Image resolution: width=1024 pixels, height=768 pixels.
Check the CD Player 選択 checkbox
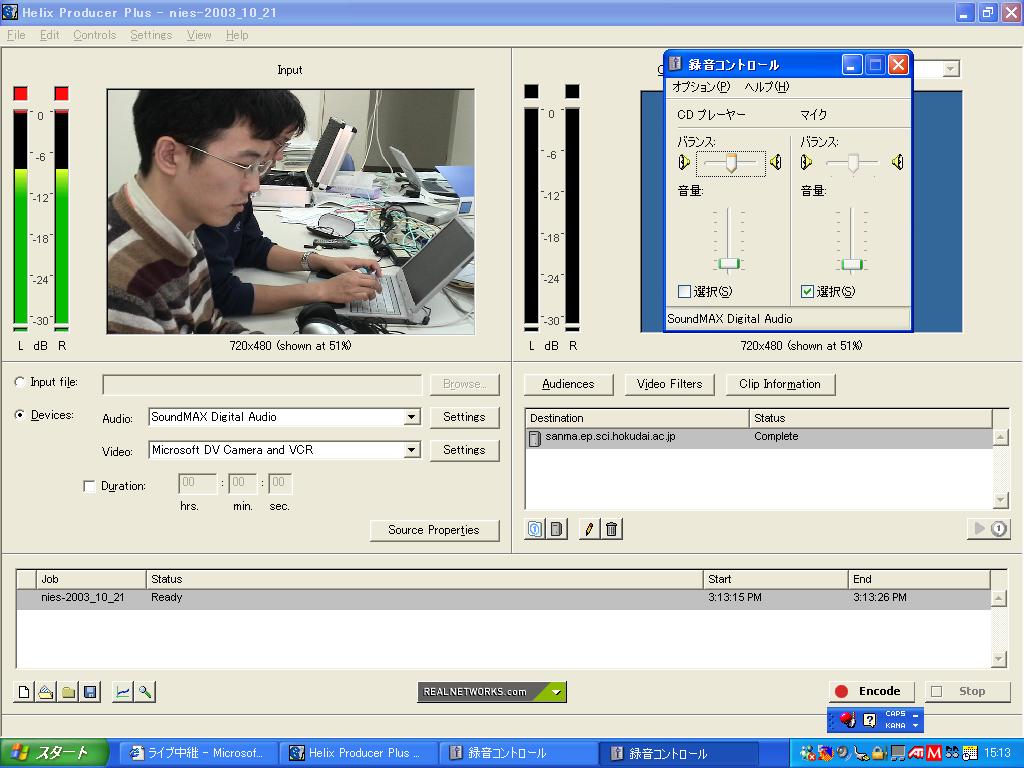685,292
